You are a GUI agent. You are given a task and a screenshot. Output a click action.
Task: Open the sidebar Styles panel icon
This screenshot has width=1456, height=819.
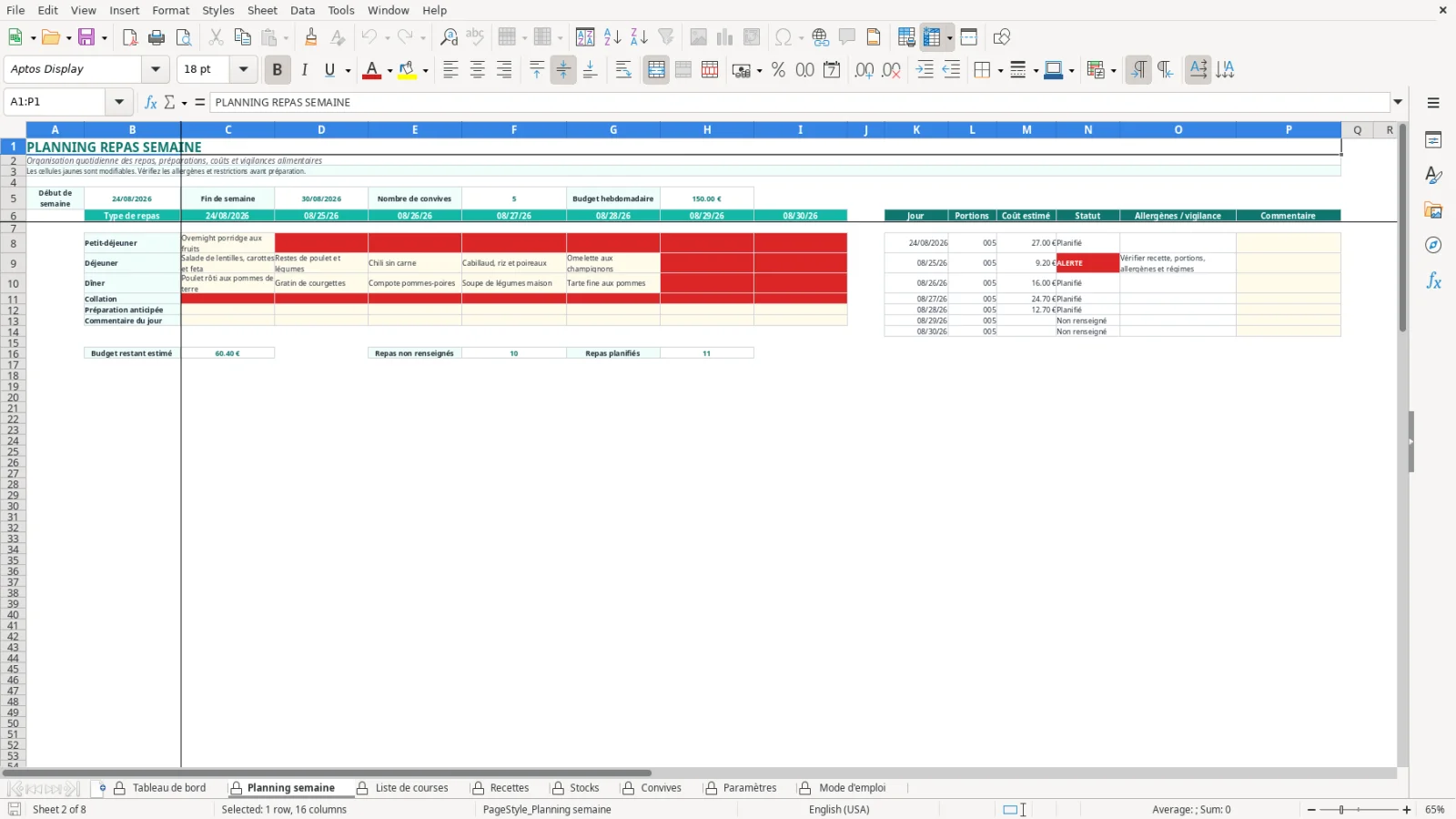coord(1433,175)
